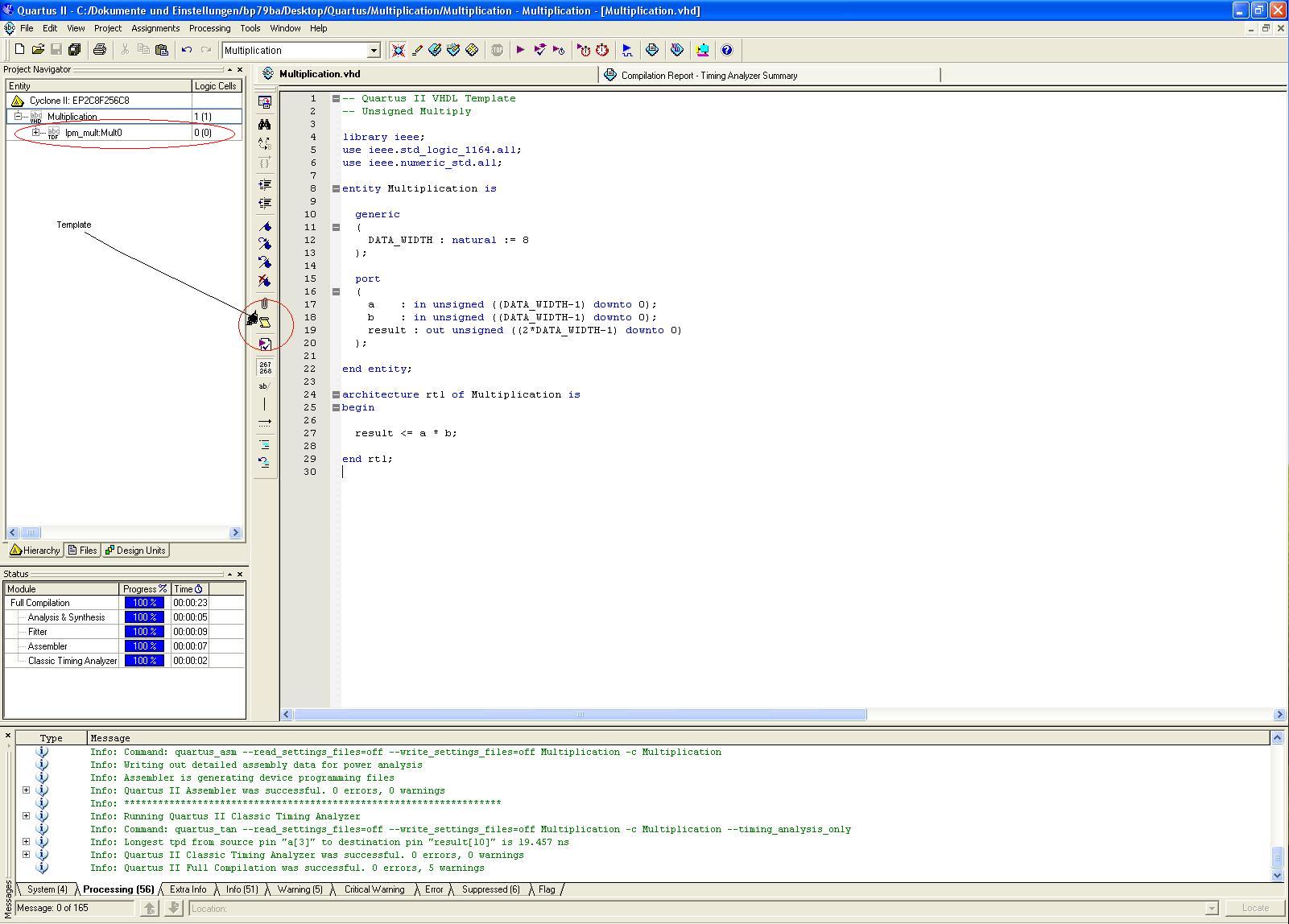Open the Programmer icon
Image resolution: width=1289 pixels, height=924 pixels.
677,50
